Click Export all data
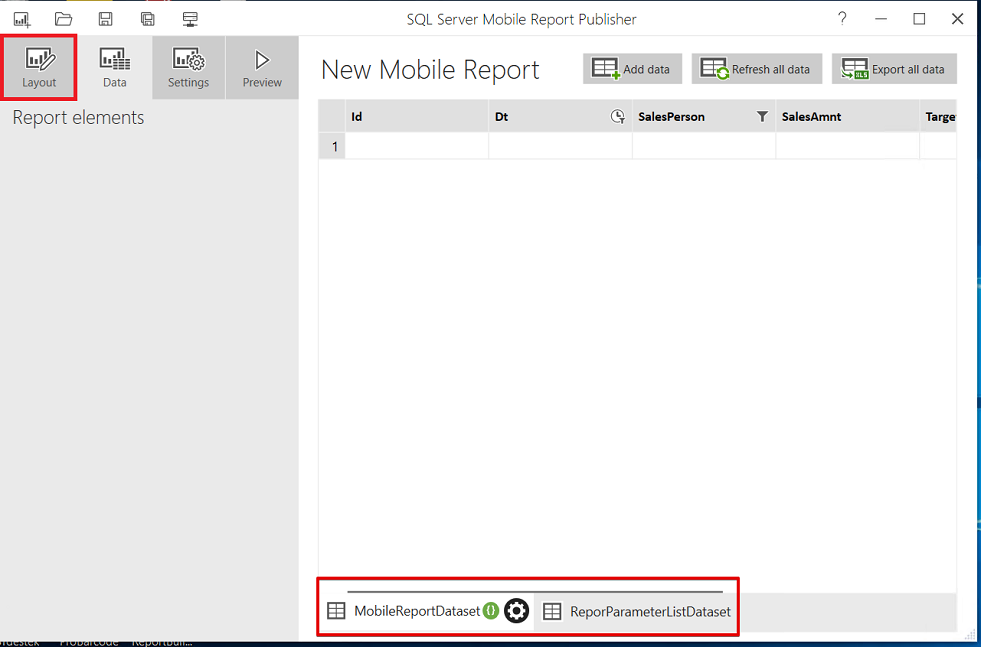The image size is (981, 647). [894, 69]
